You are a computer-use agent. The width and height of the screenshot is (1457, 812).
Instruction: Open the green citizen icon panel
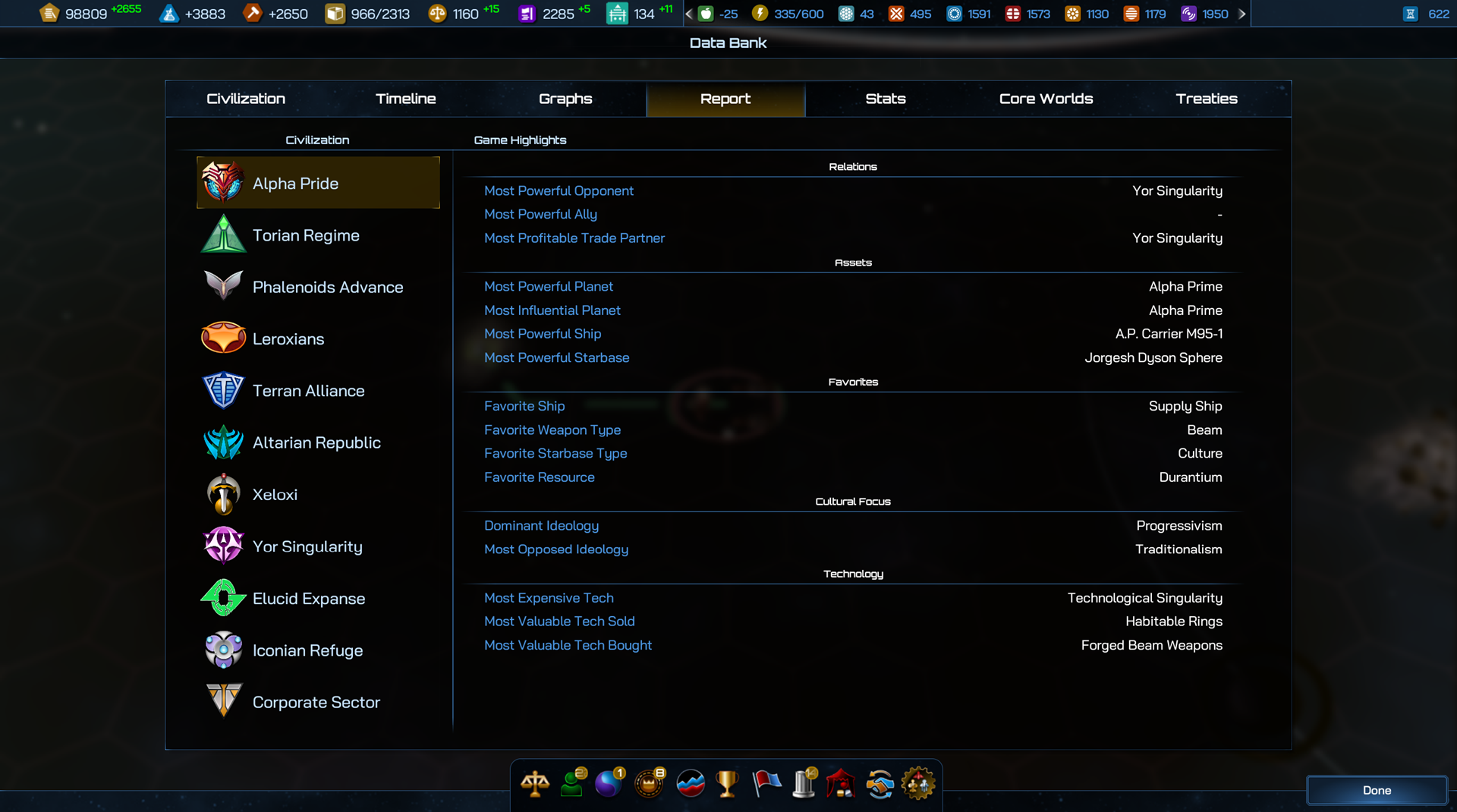(x=573, y=784)
